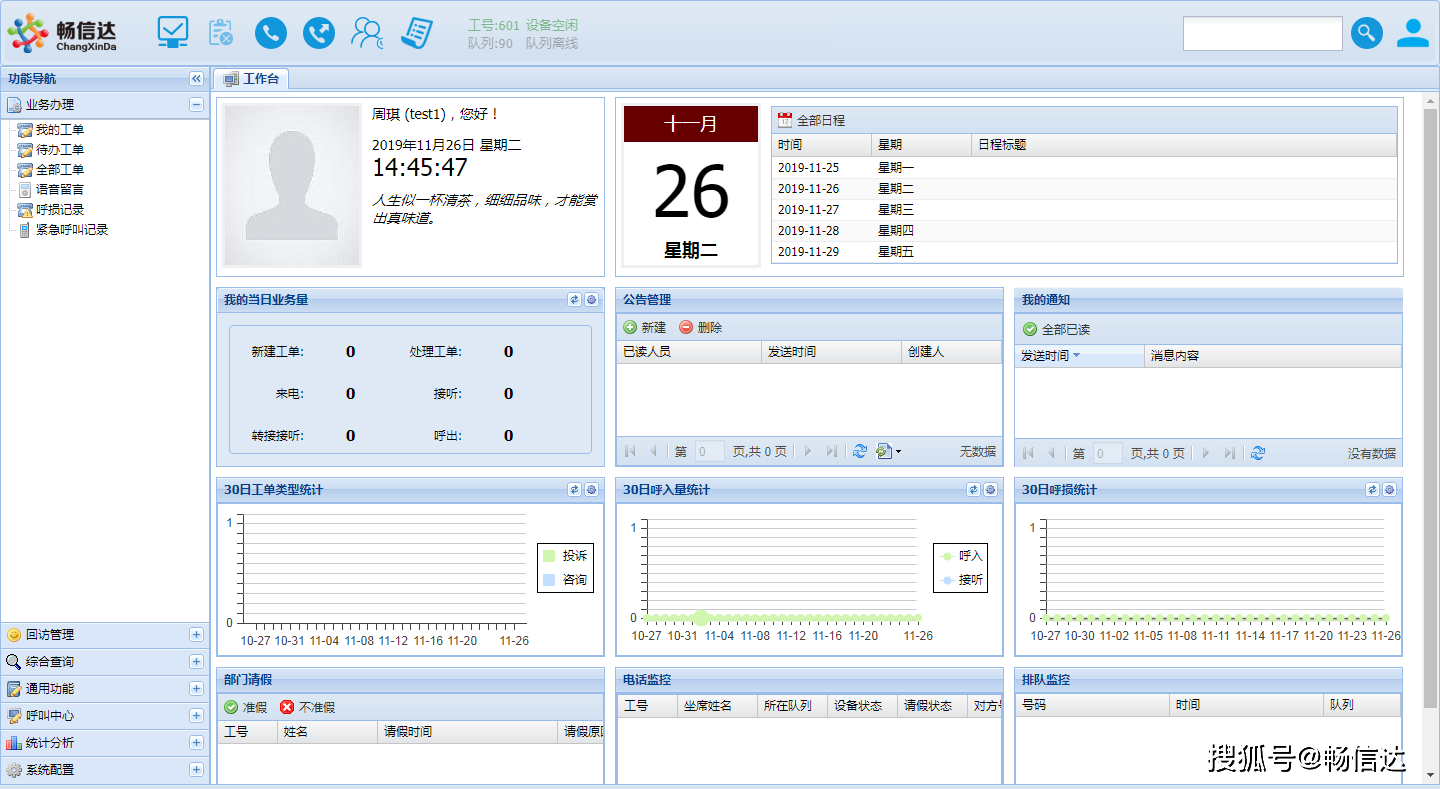
Task: Open 我的工单 in the tree
Action: click(x=60, y=130)
